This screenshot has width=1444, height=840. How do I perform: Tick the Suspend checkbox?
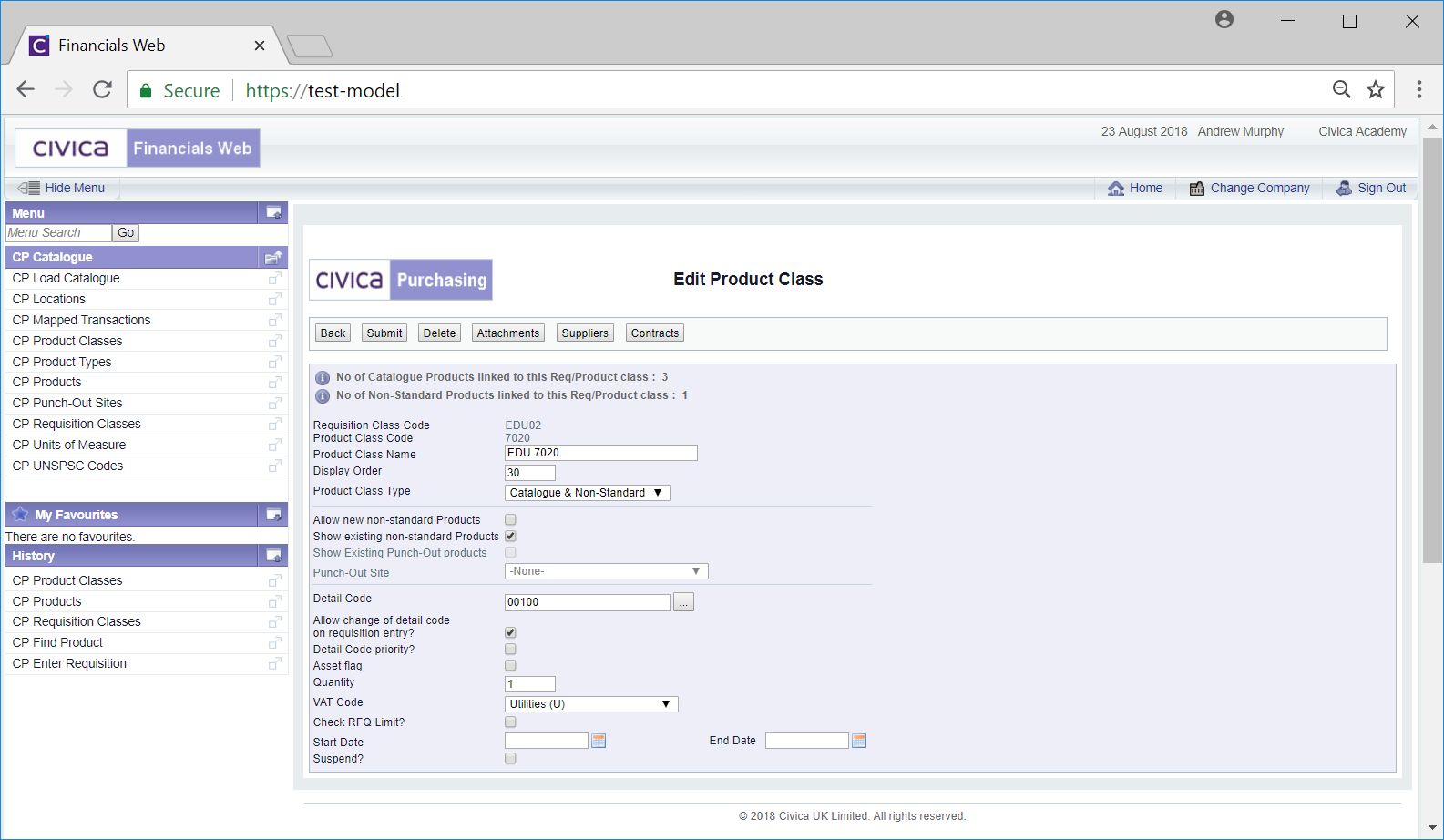point(510,759)
